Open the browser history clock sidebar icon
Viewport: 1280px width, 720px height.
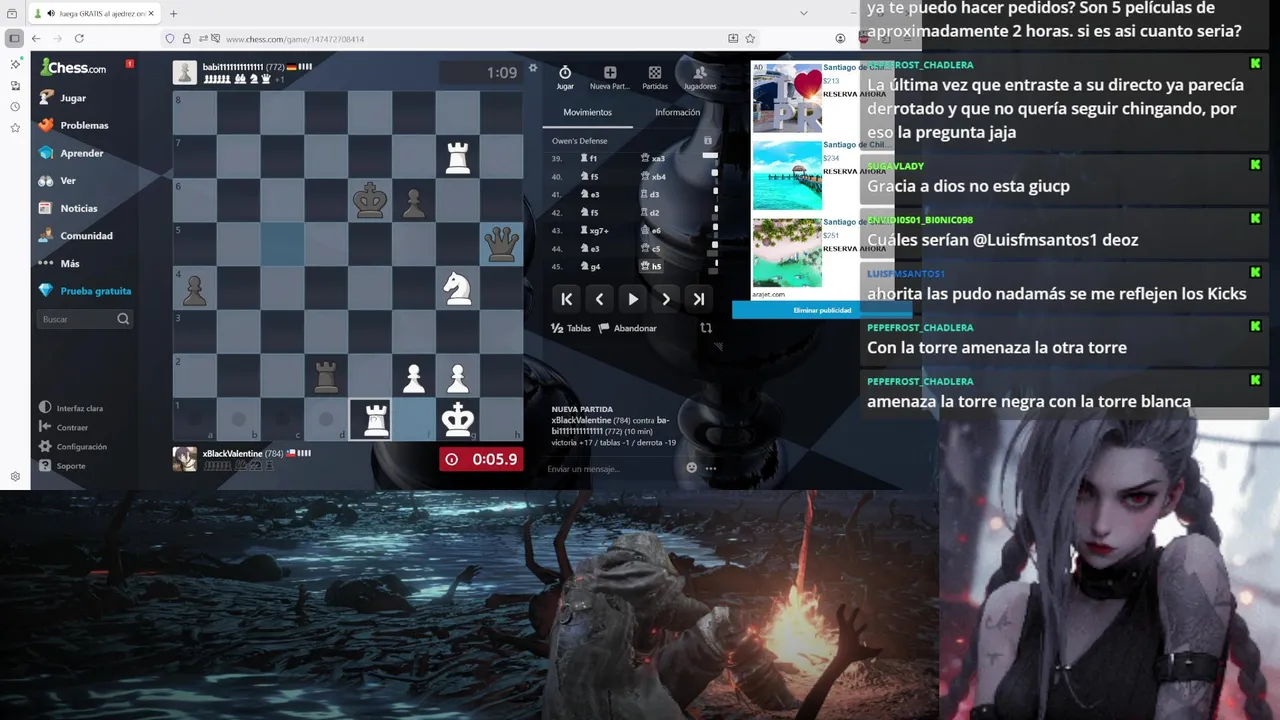point(15,106)
